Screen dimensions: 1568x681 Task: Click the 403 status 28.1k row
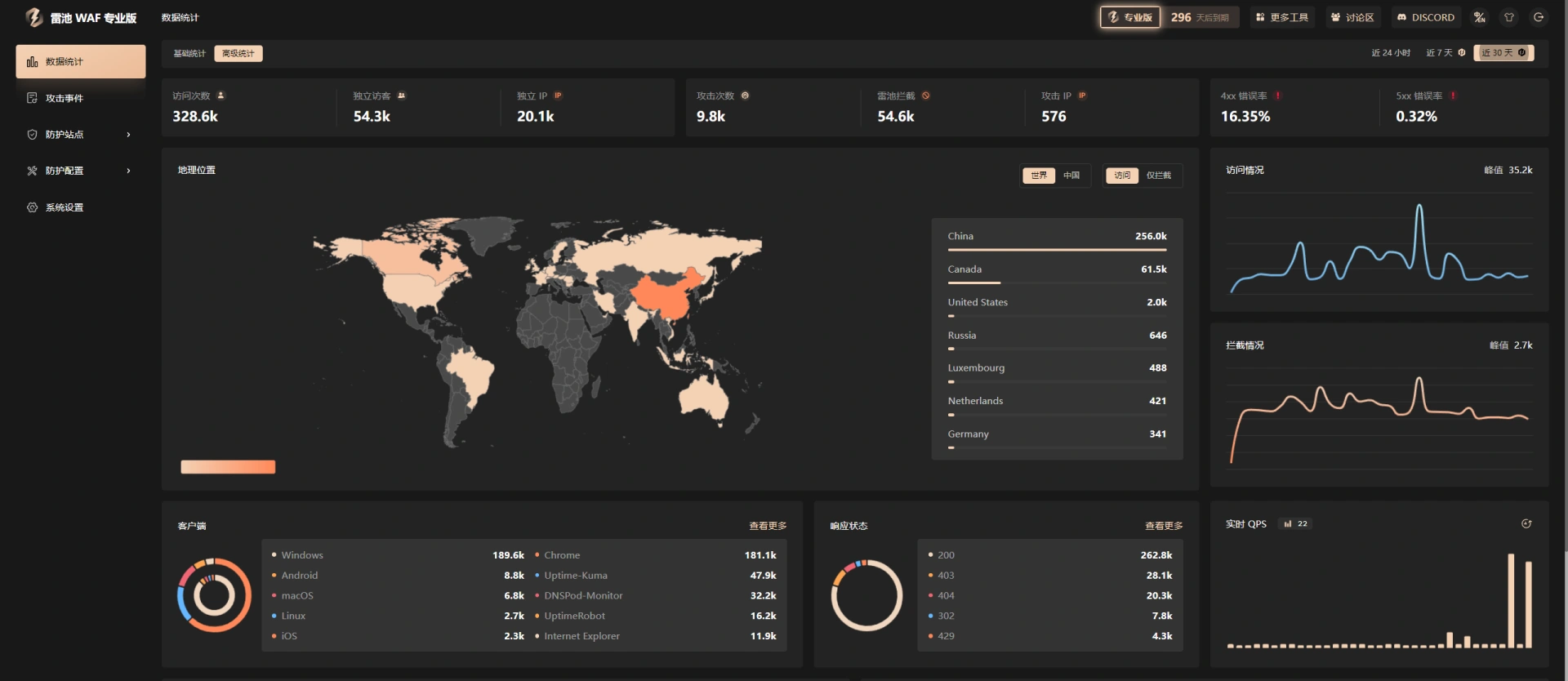click(1050, 576)
